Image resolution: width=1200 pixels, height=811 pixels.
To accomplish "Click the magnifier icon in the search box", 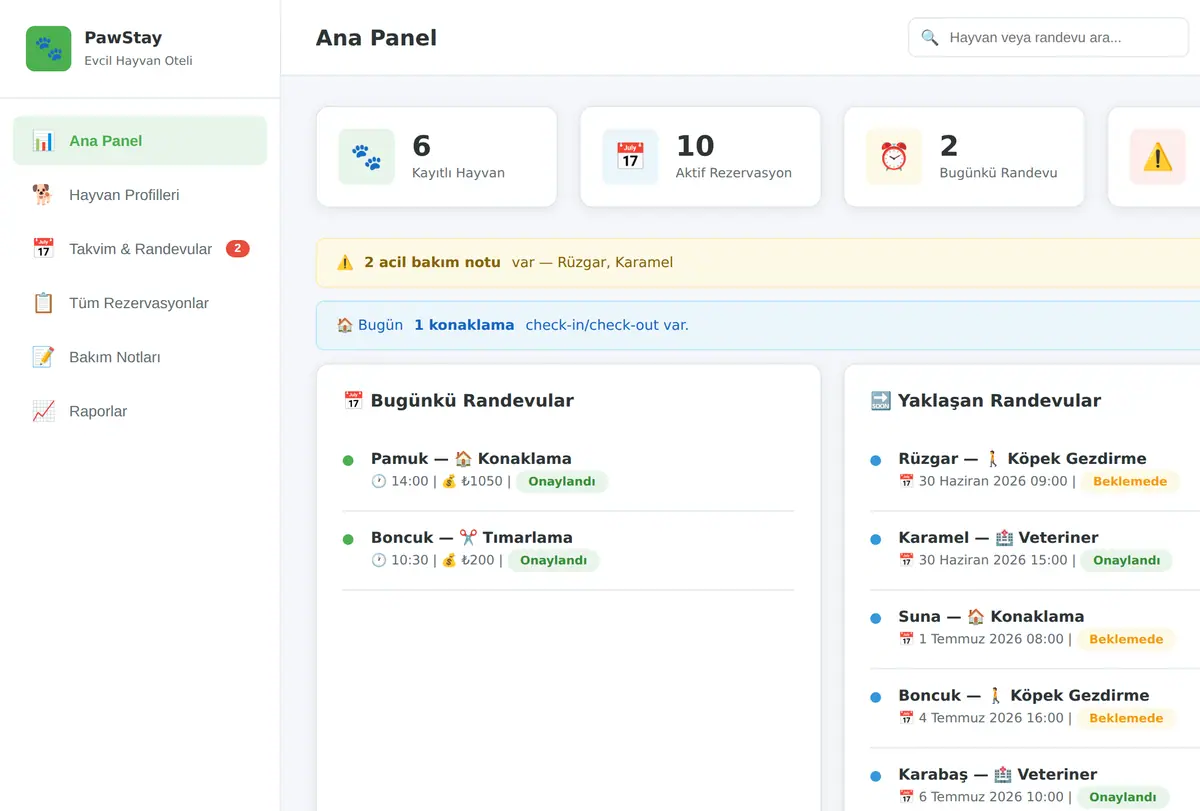I will [x=930, y=38].
